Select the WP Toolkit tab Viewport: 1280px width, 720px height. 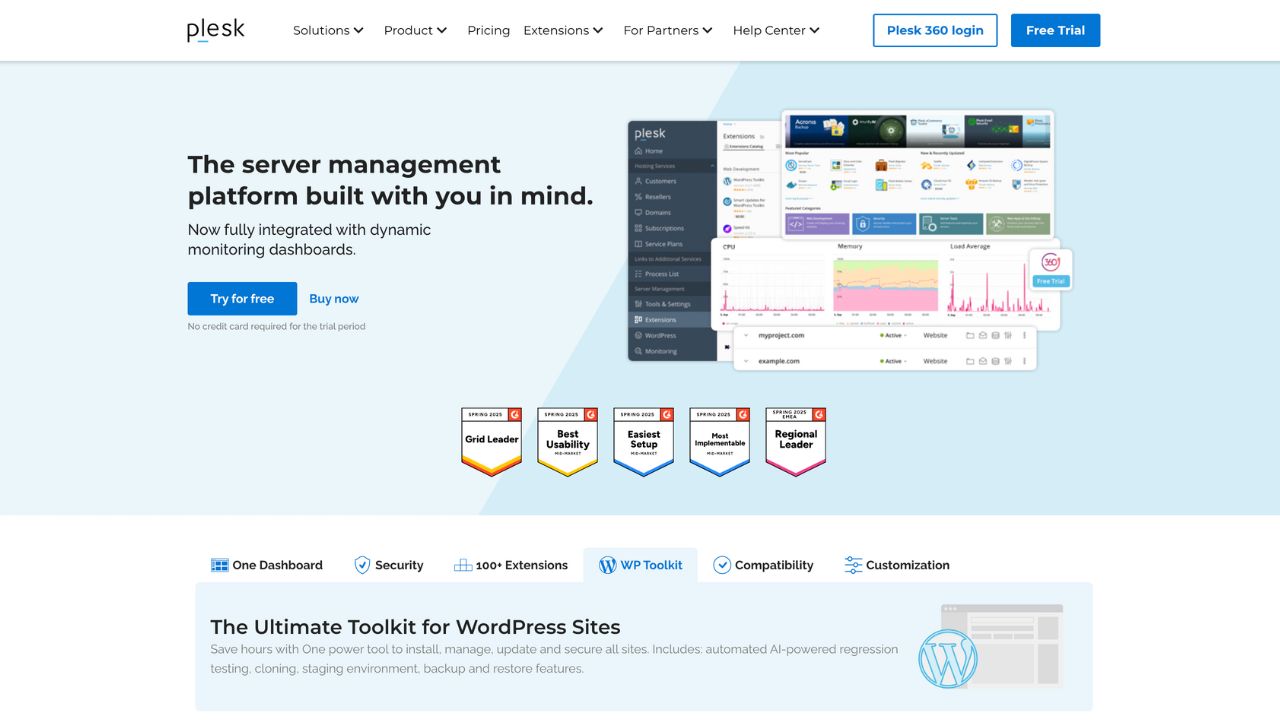[641, 565]
